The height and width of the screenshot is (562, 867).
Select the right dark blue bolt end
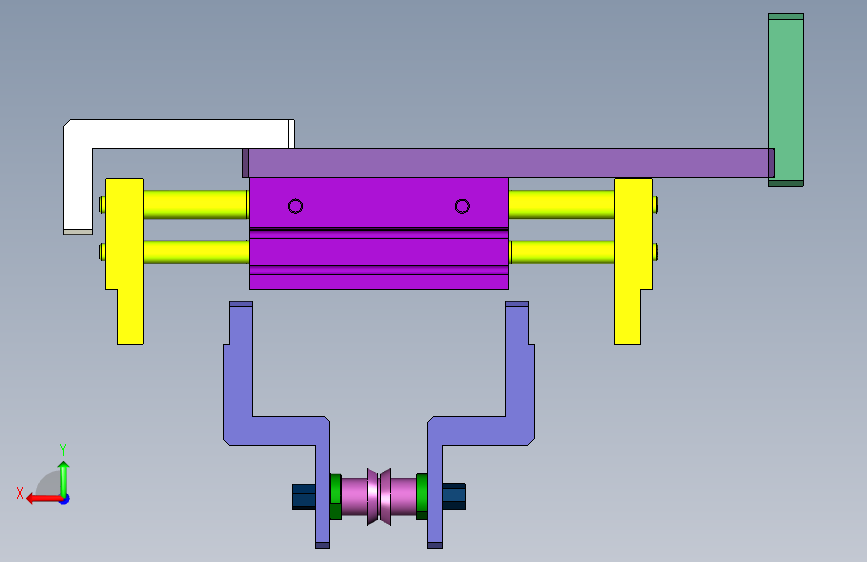pyautogui.click(x=453, y=496)
